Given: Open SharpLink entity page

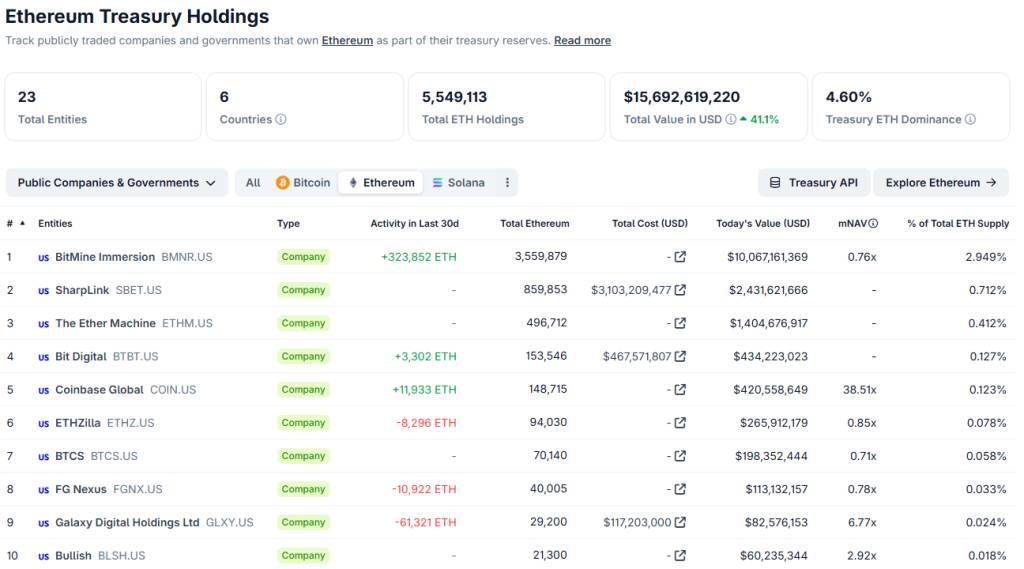Looking at the screenshot, I should click(82, 290).
